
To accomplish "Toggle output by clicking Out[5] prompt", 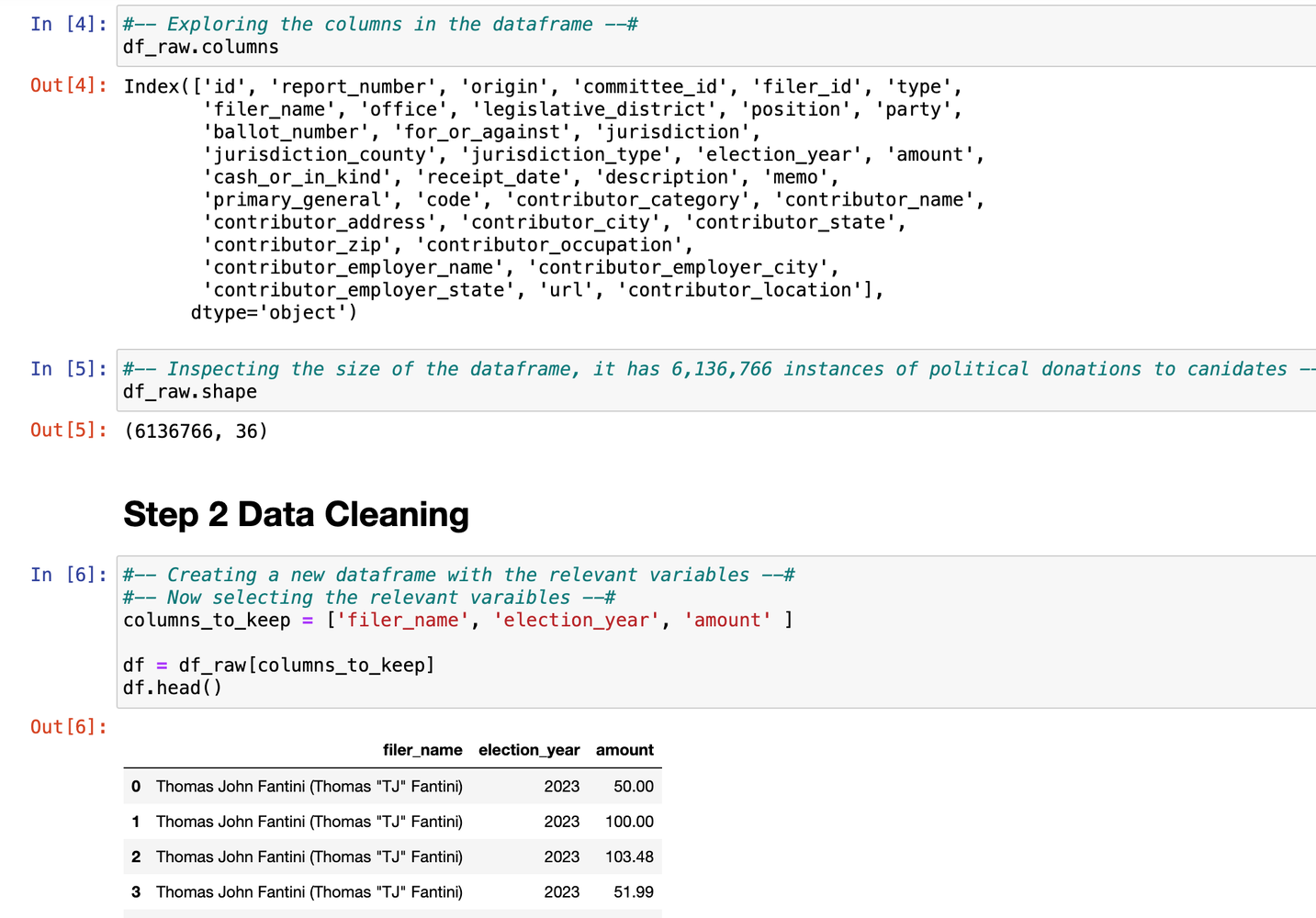I will [68, 431].
